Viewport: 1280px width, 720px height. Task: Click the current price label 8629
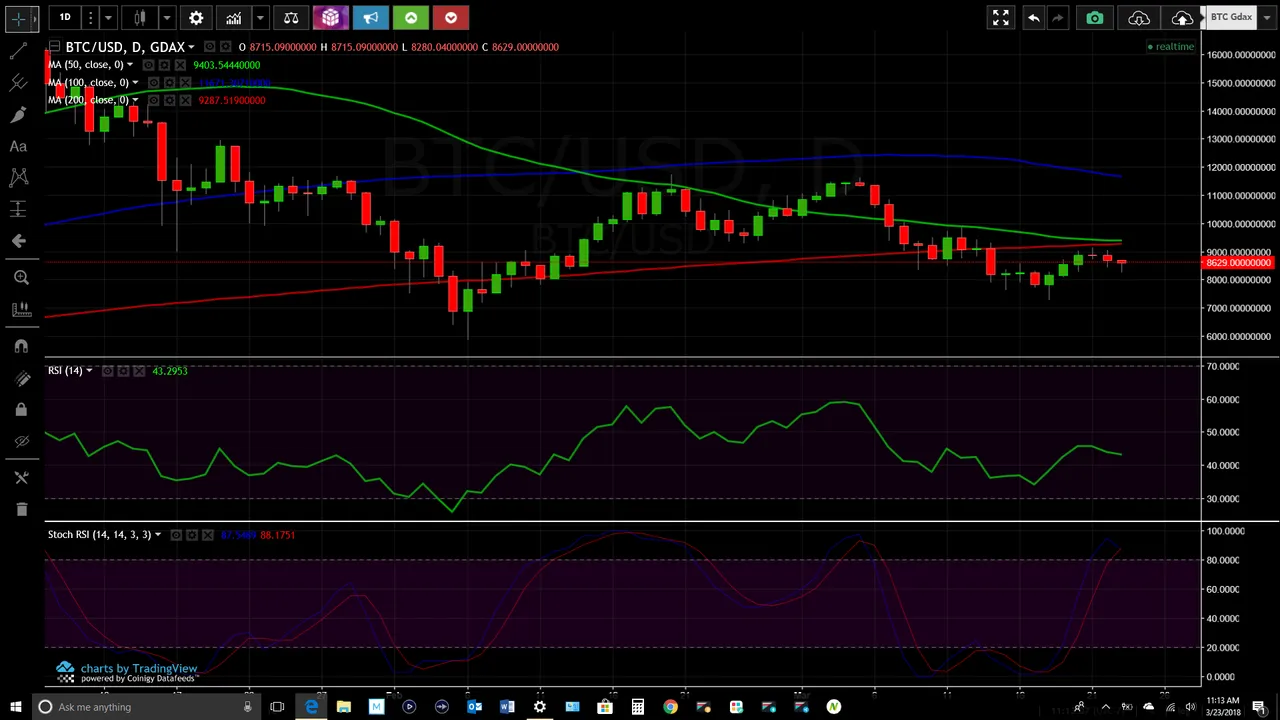tap(1238, 263)
